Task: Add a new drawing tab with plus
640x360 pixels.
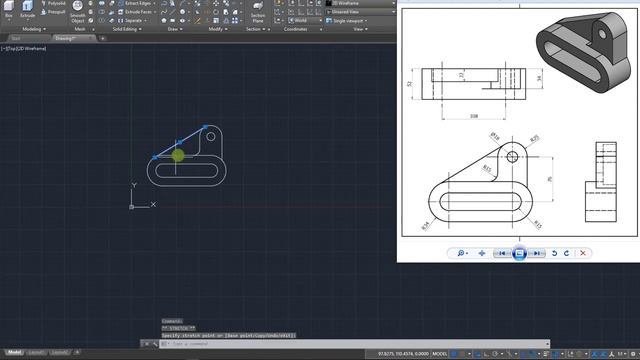Action: [102, 38]
